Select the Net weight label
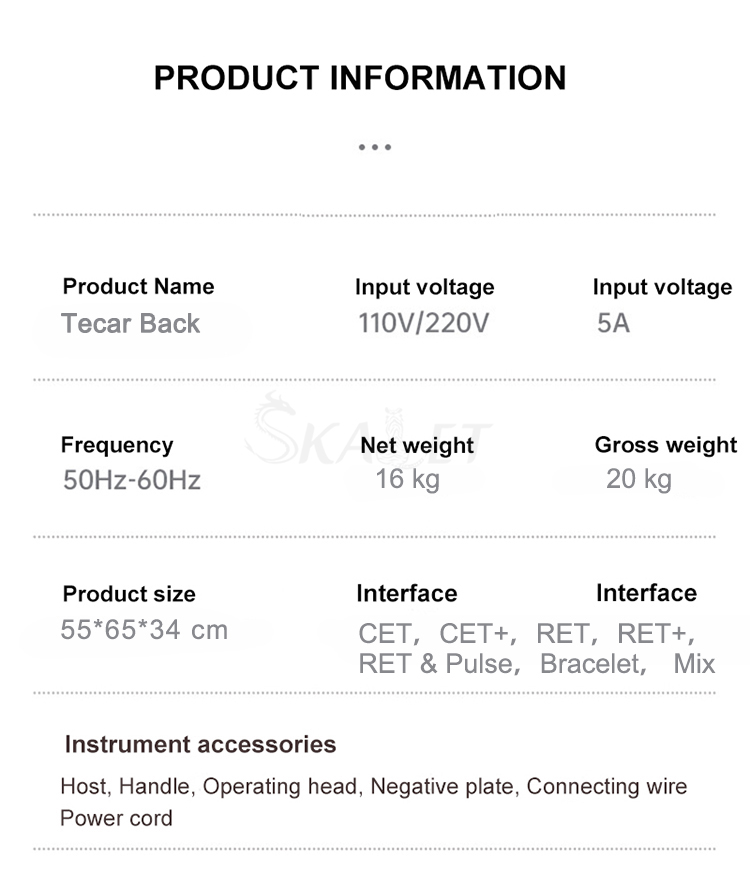Screen dimensions: 750x889 [417, 446]
